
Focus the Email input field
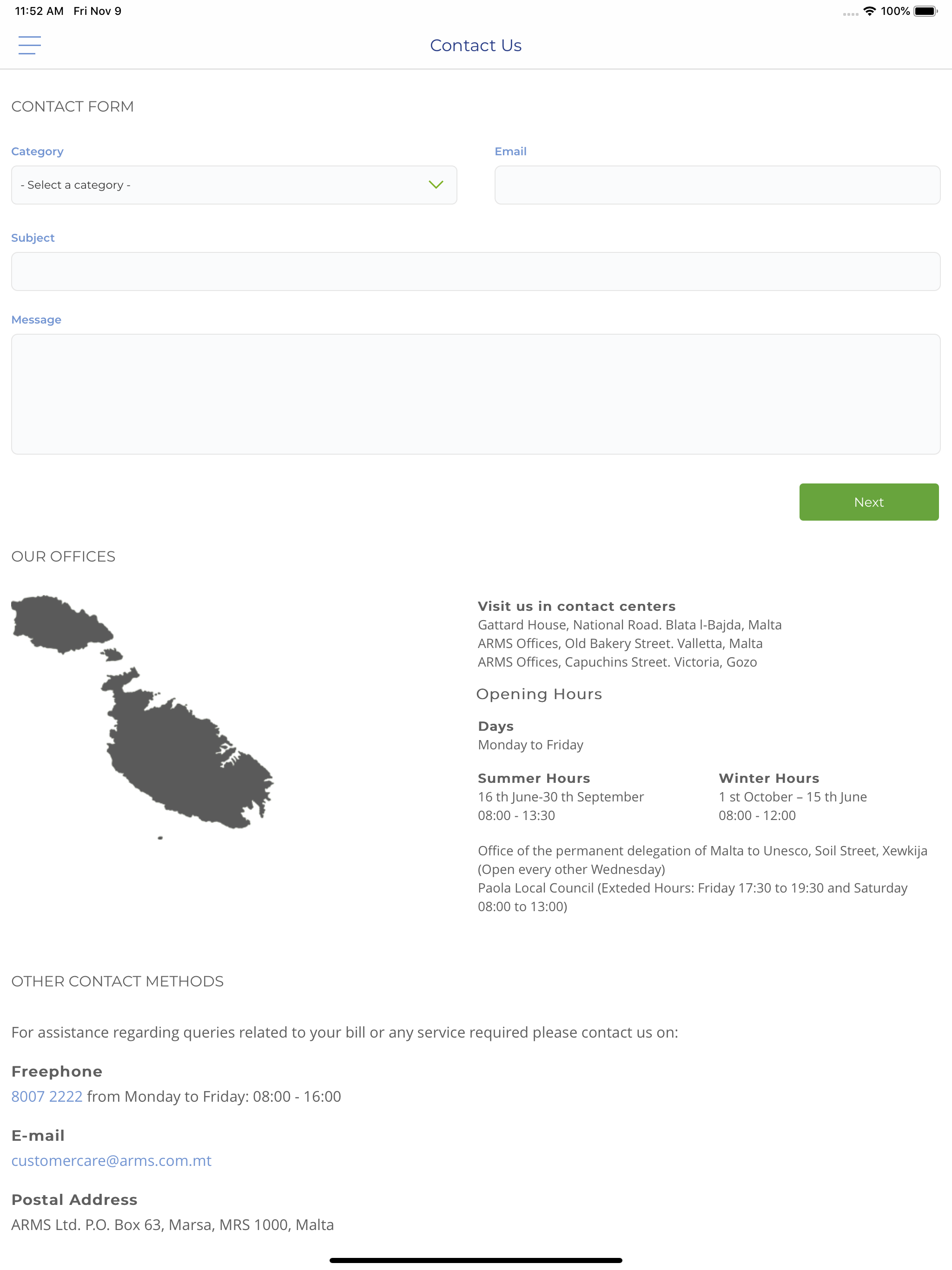click(717, 185)
